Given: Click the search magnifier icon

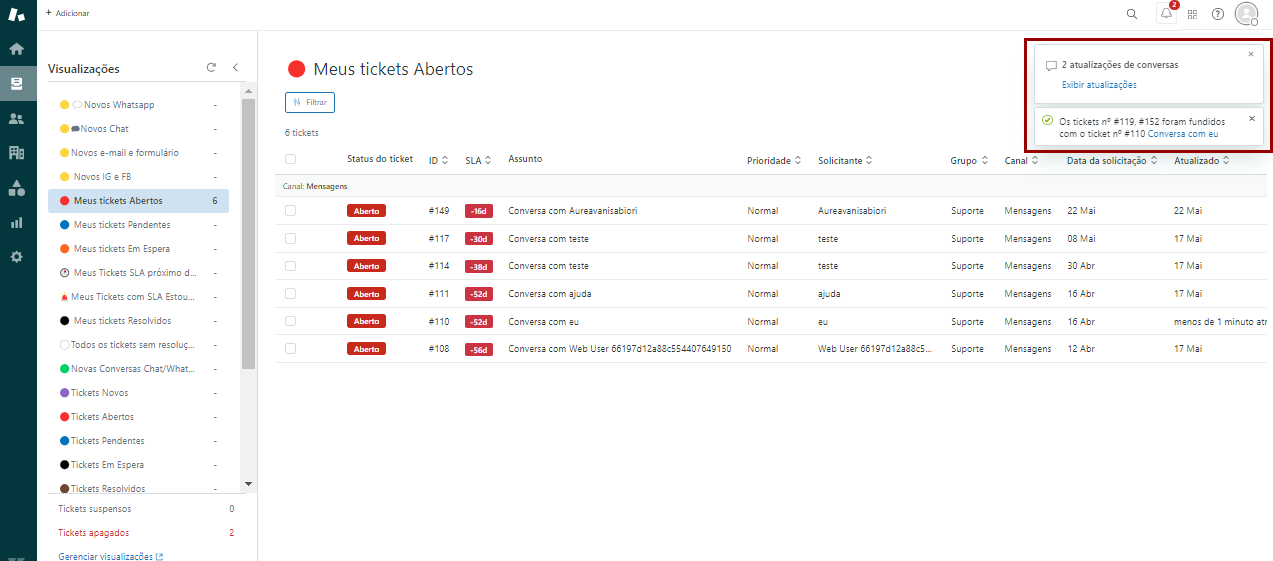Looking at the screenshot, I should coord(1132,14).
